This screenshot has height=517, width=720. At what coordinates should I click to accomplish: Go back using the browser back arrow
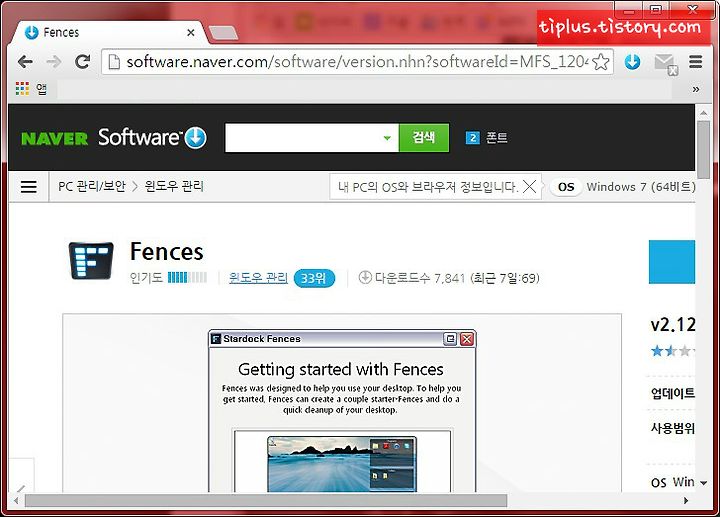[25, 62]
